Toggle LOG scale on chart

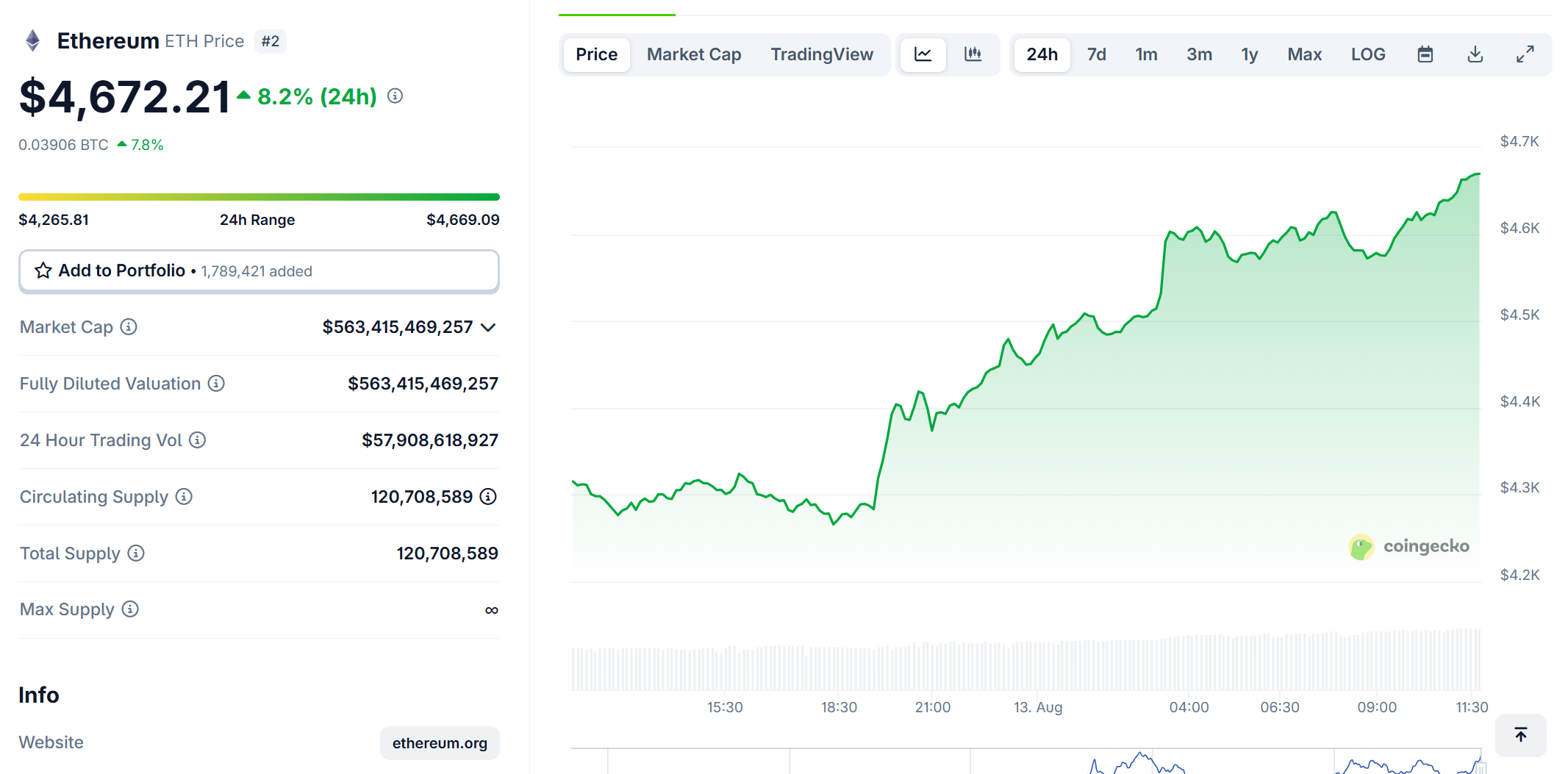[1367, 54]
